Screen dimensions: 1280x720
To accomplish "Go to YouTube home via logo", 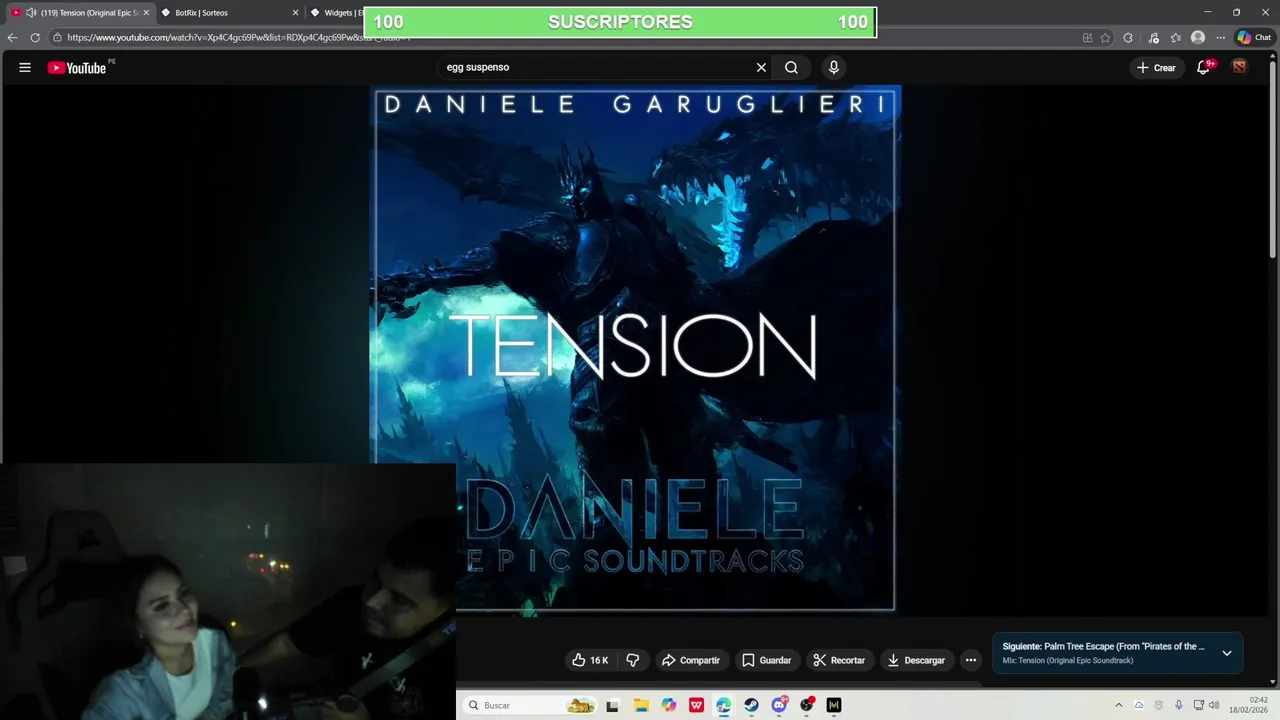I will tap(77, 68).
